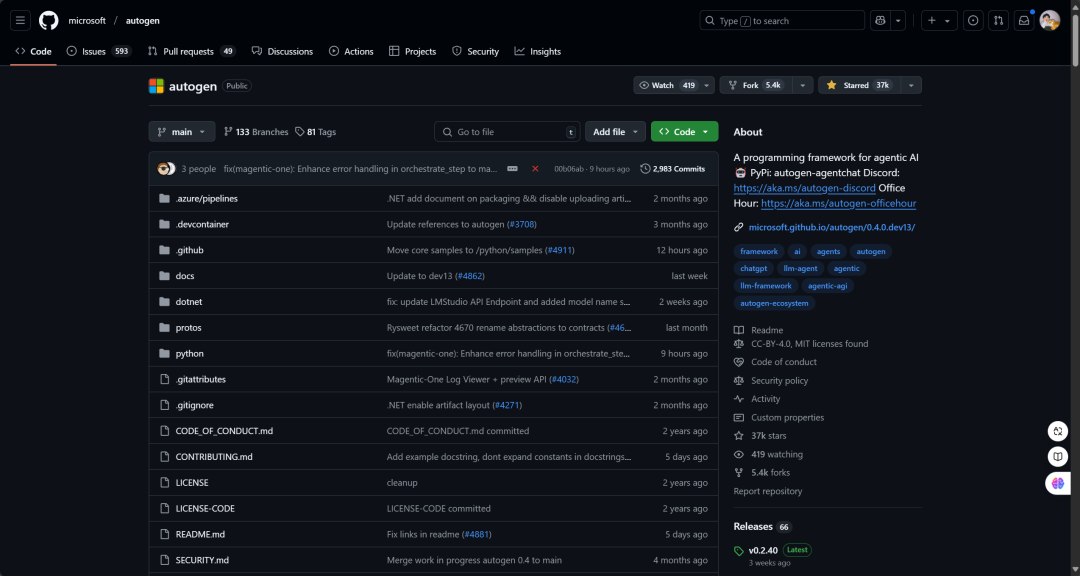The height and width of the screenshot is (576, 1080).
Task: Focus the Type / to search field
Action: (x=782, y=21)
